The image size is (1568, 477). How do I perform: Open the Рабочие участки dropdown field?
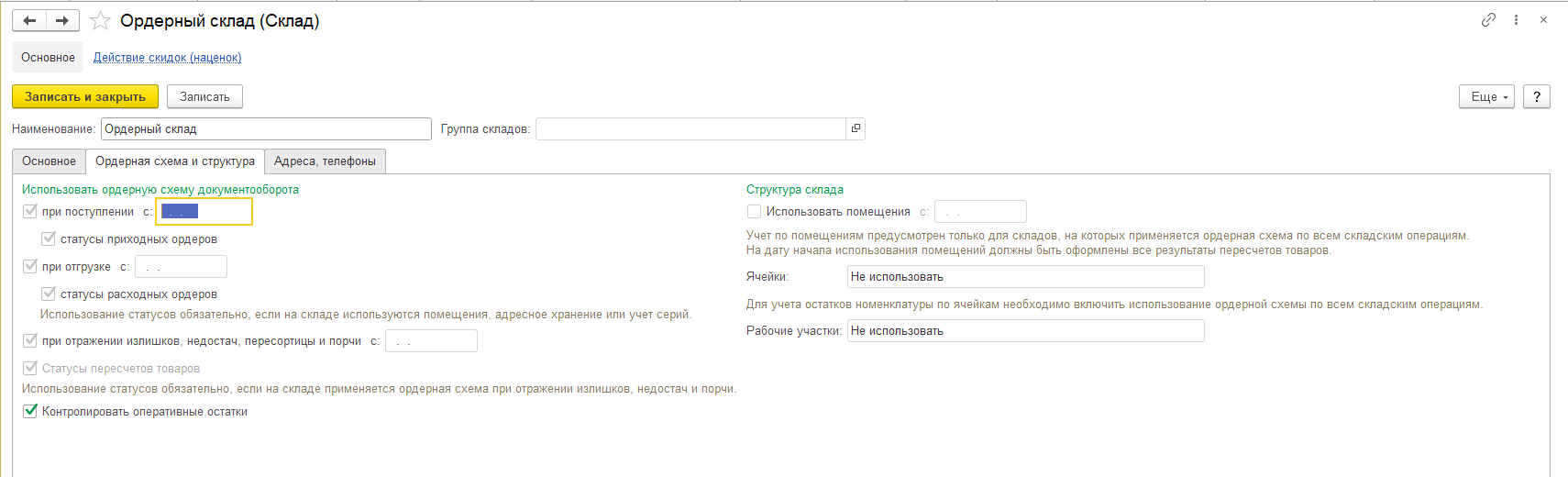coord(1025,331)
